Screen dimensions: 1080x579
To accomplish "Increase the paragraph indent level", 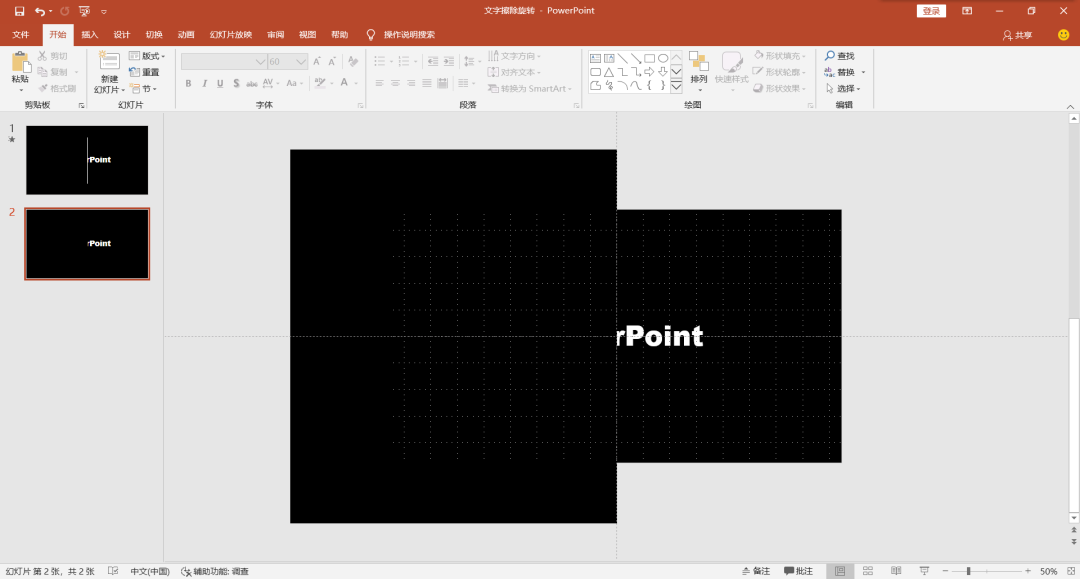I will point(448,62).
